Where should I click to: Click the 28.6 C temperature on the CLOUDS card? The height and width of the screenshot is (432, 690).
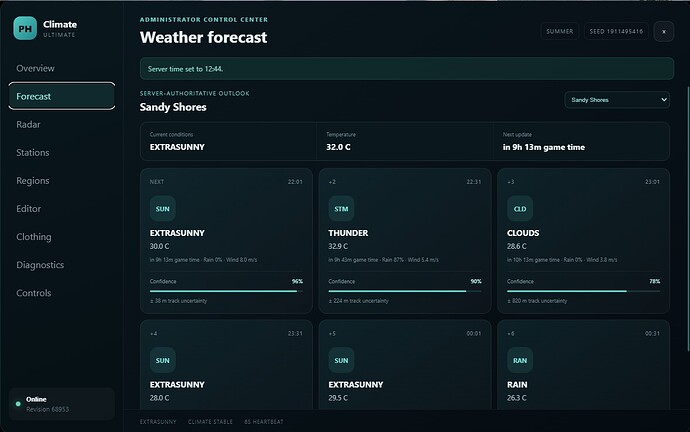coord(517,246)
